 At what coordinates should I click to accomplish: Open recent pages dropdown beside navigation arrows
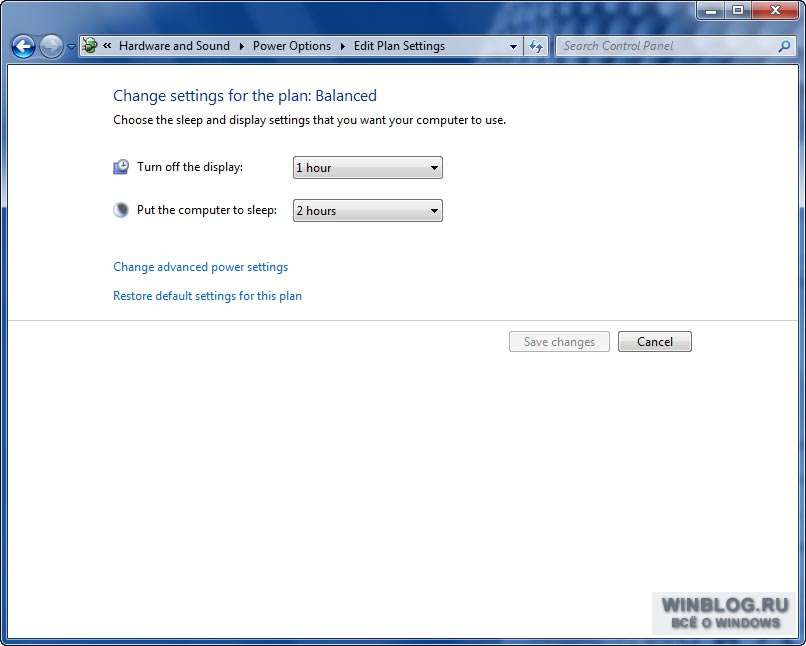[x=71, y=47]
